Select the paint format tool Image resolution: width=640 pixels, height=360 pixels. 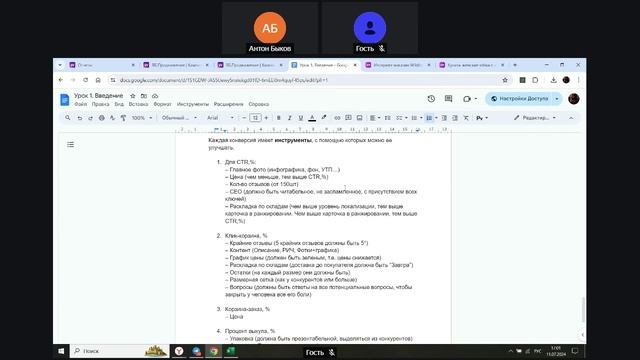point(123,118)
